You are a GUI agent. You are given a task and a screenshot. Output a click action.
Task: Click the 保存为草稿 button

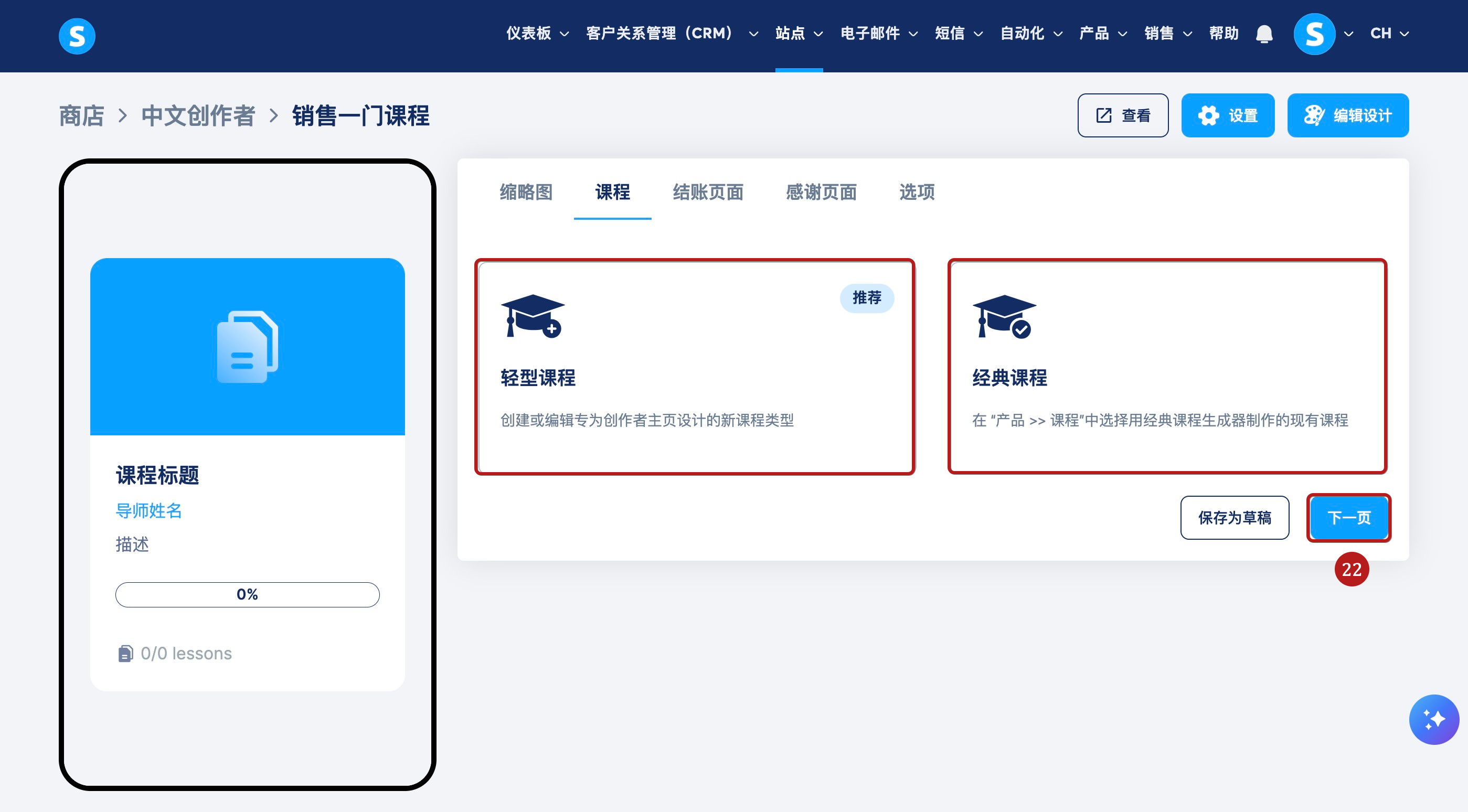(x=1234, y=517)
